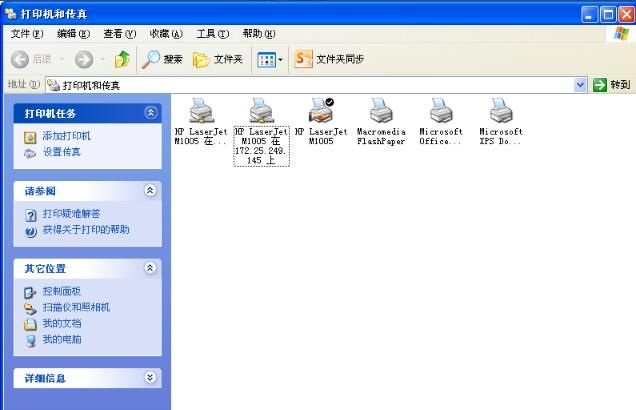Open 获得关于打印的帮助 link
This screenshot has height=410, width=636.
click(x=86, y=230)
